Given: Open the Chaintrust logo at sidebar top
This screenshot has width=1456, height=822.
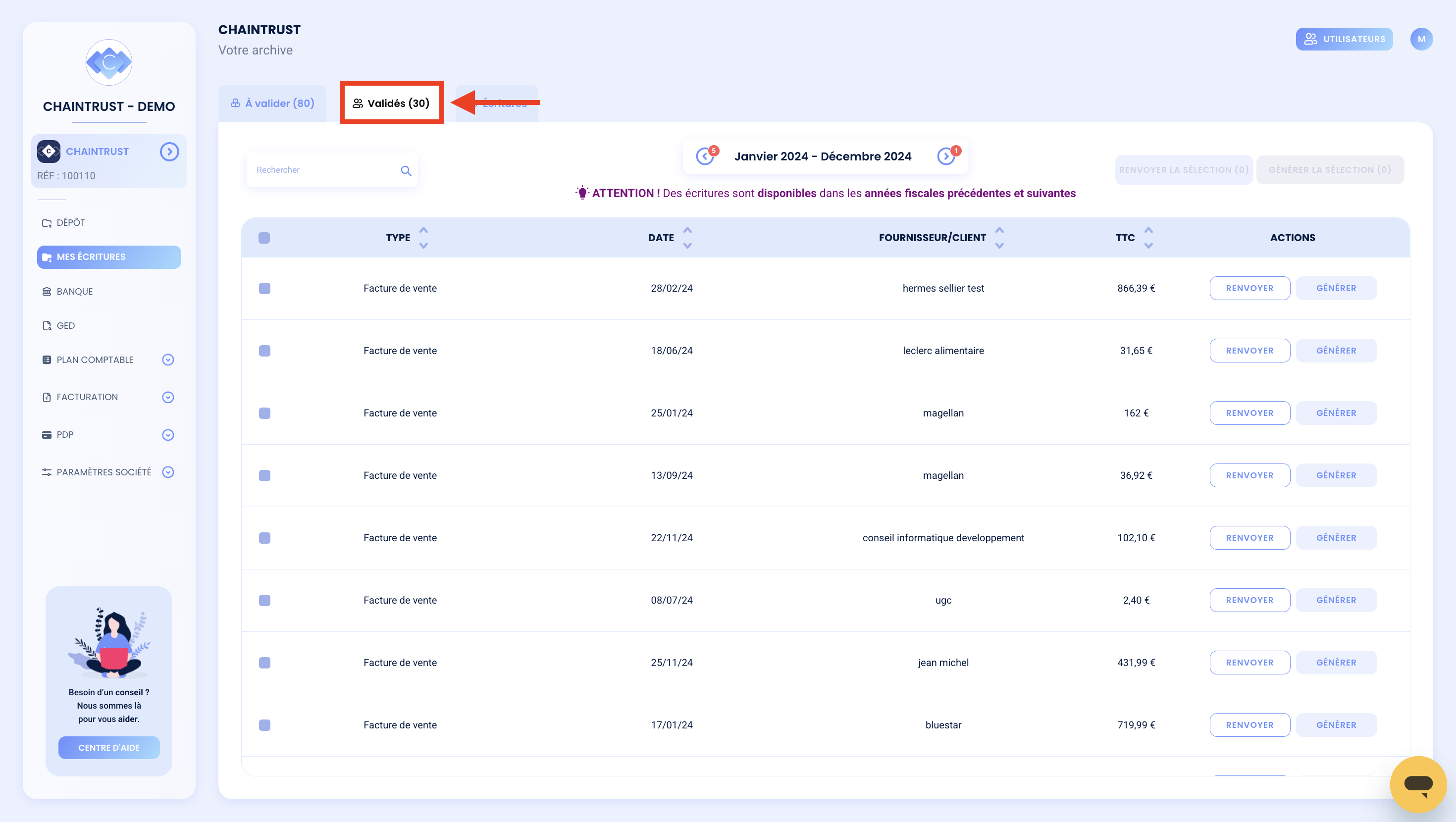Looking at the screenshot, I should (x=108, y=63).
